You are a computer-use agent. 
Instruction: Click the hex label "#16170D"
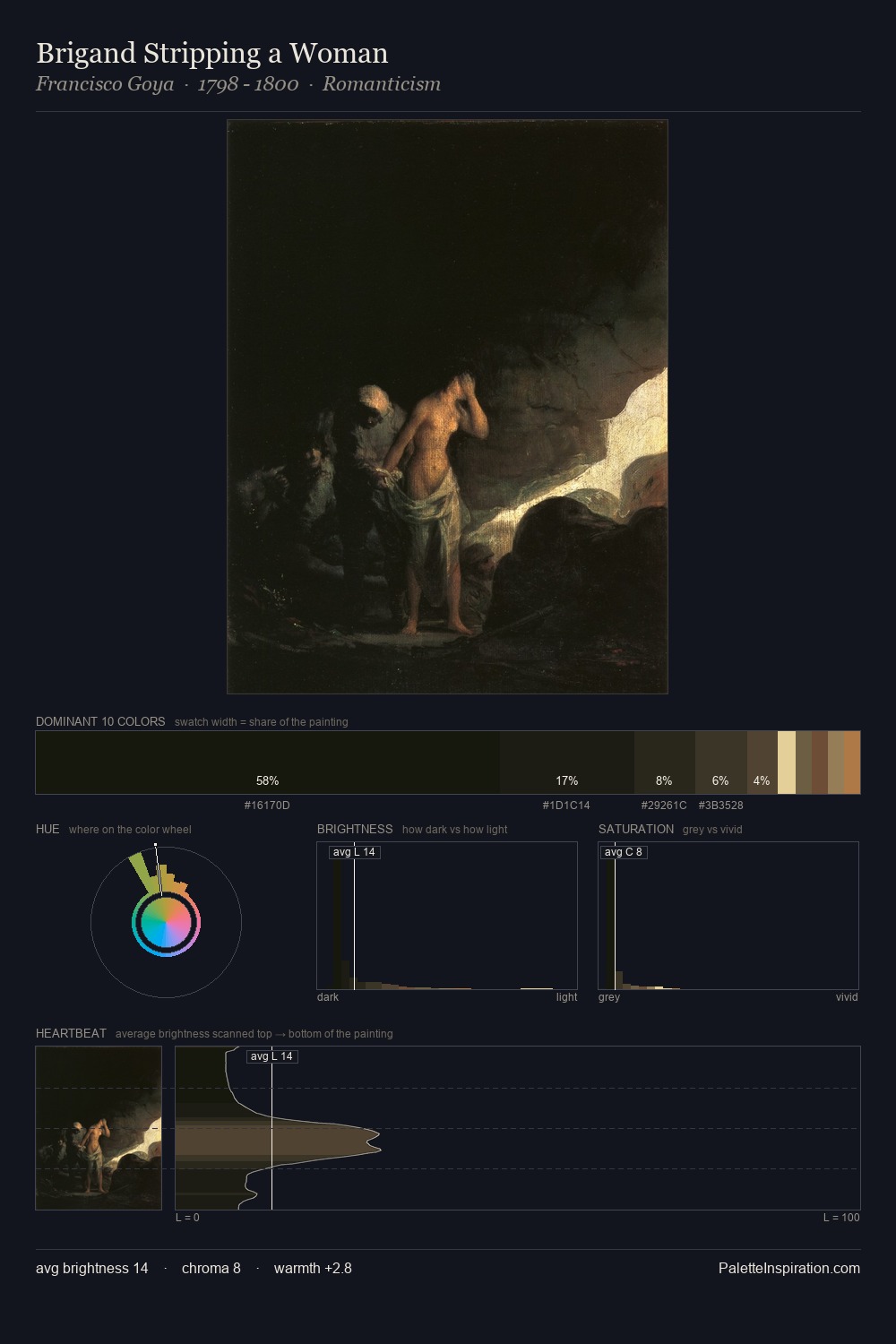(267, 806)
